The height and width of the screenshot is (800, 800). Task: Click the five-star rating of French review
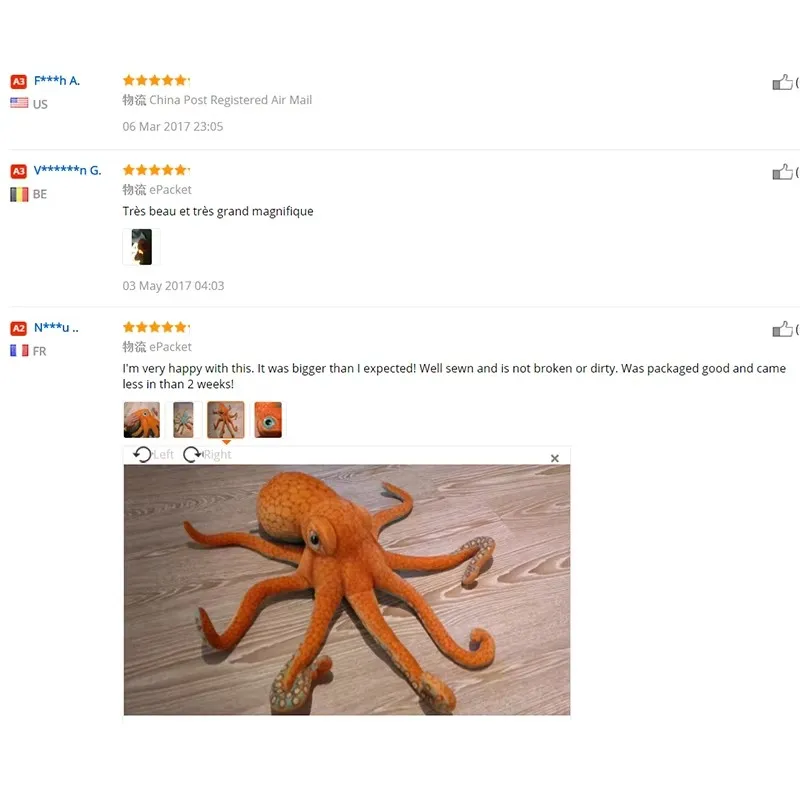(x=156, y=327)
